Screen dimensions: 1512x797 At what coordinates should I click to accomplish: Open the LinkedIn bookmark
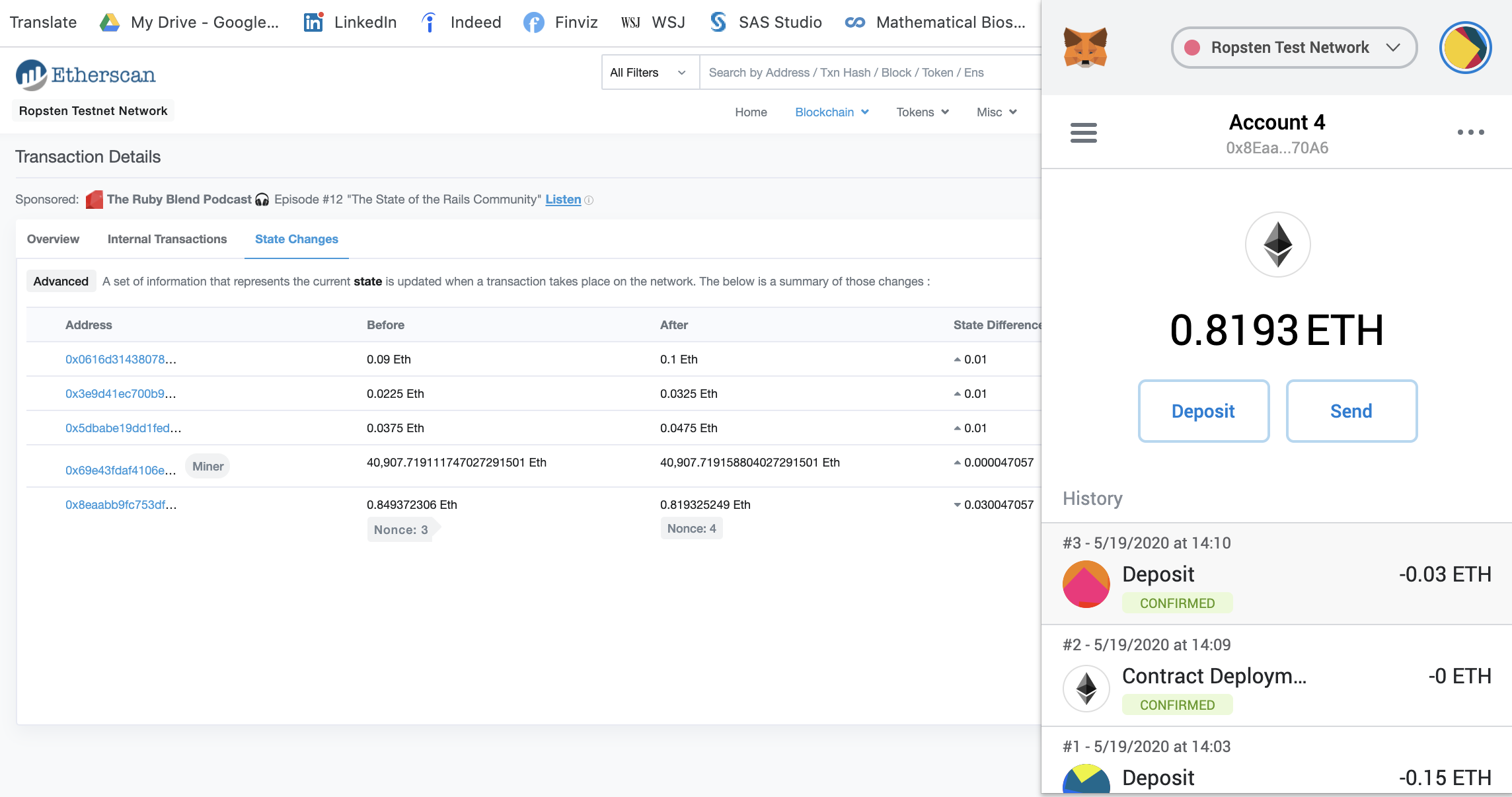tap(350, 22)
